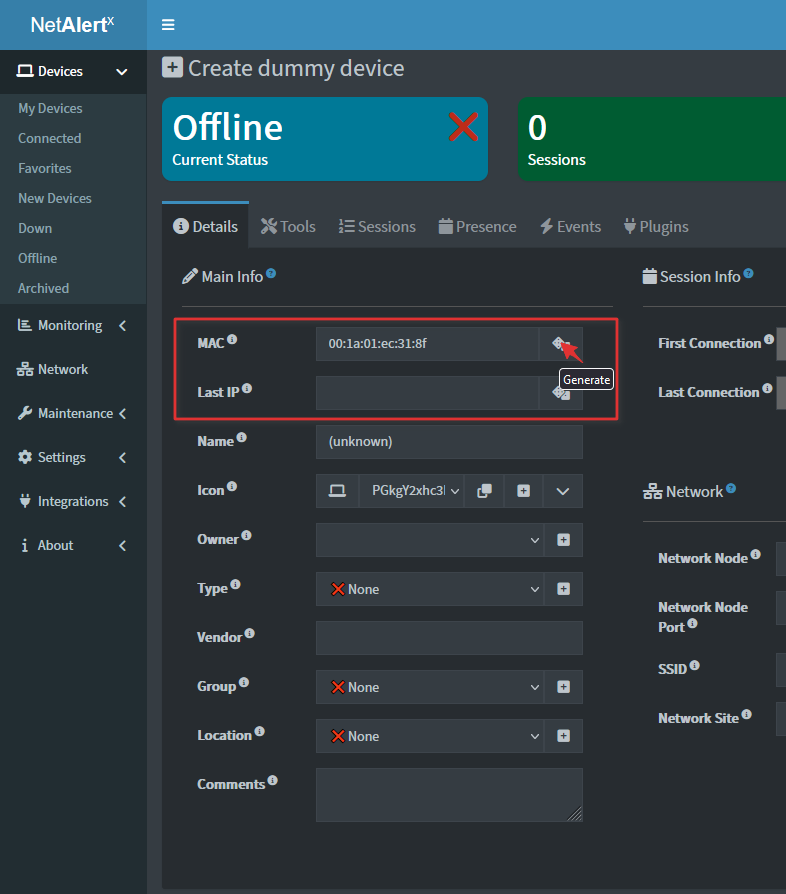Open the Location dropdown
786x894 pixels.
pyautogui.click(x=429, y=736)
